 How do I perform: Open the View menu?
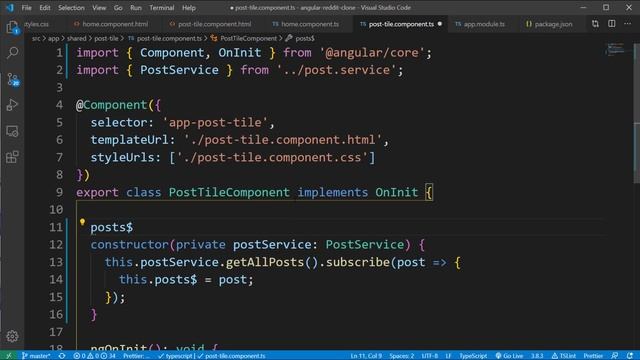point(99,8)
